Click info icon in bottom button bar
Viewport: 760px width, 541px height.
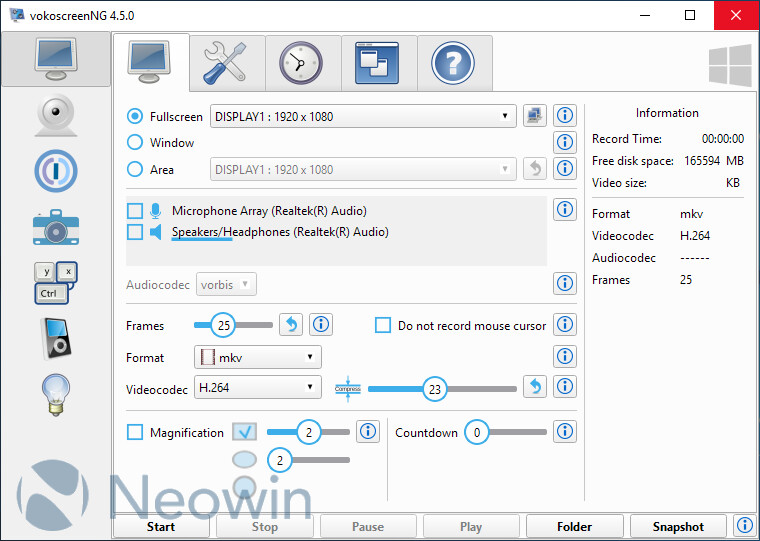click(744, 525)
